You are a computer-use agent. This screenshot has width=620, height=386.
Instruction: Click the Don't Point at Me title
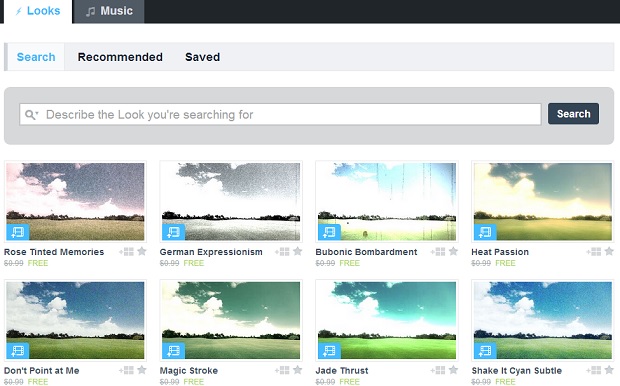click(x=42, y=371)
